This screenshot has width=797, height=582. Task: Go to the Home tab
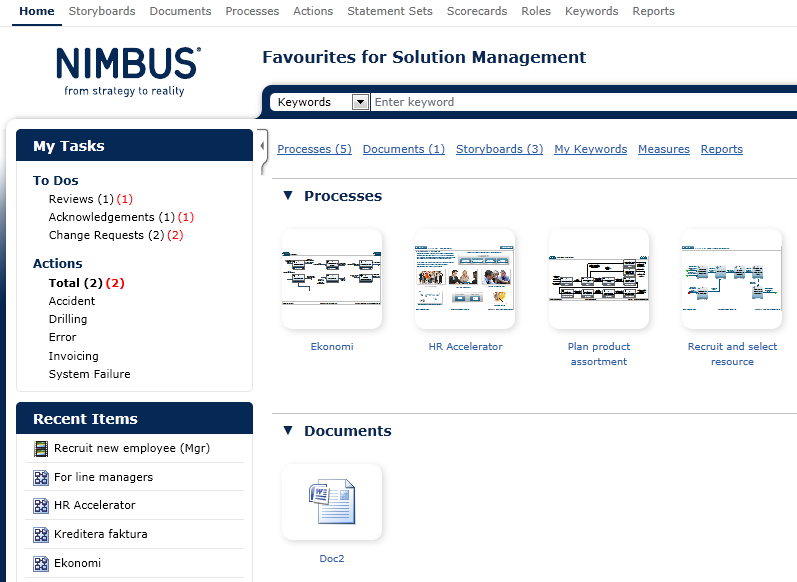[x=37, y=11]
